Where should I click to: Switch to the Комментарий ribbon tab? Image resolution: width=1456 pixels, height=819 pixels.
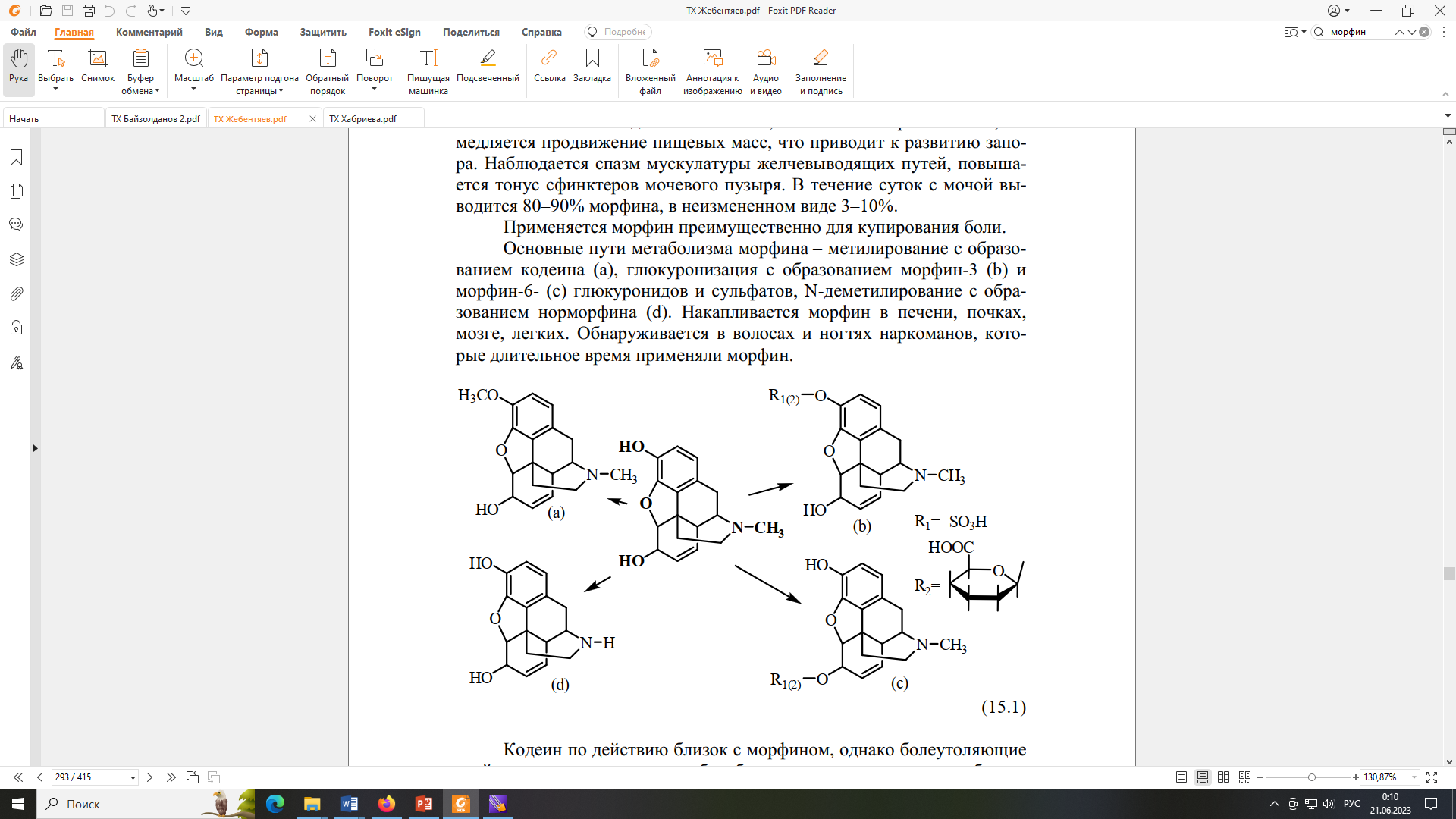click(x=149, y=32)
